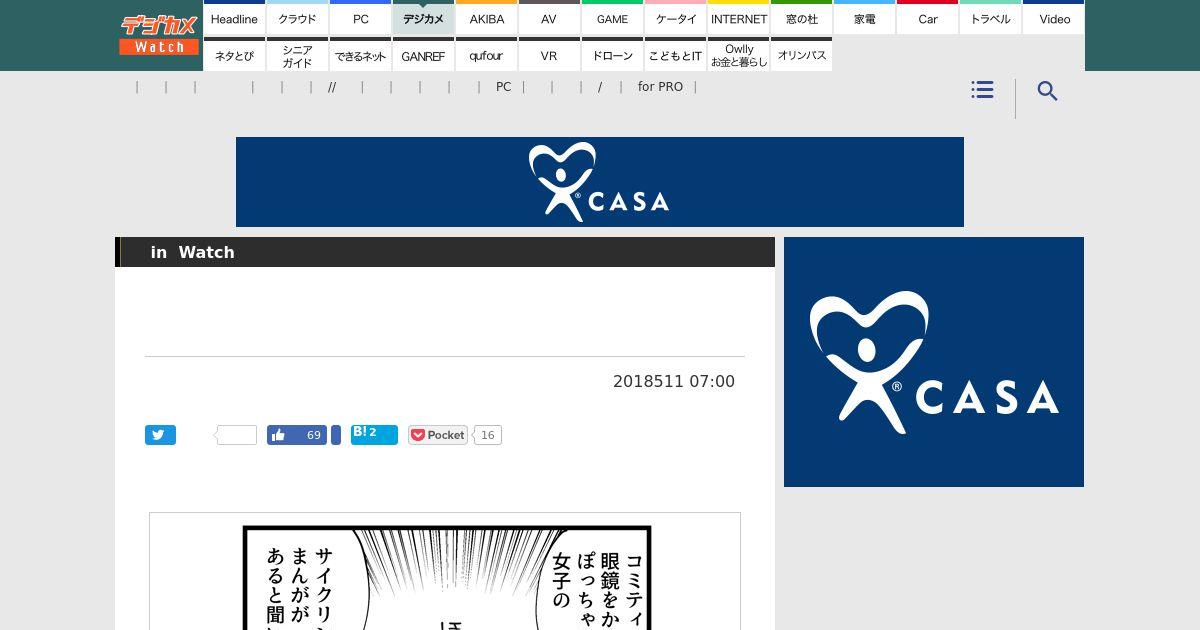1200x630 pixels.
Task: Open シニアガイド link
Action: 297,55
